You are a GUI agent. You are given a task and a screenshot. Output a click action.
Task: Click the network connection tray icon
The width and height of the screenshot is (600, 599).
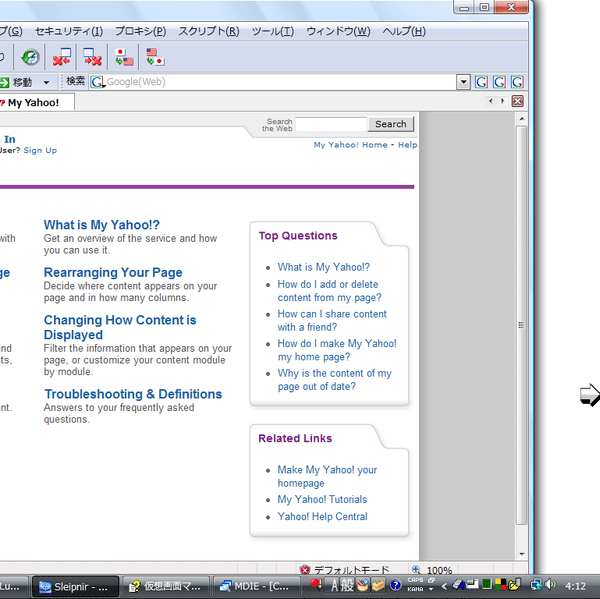[536, 584]
